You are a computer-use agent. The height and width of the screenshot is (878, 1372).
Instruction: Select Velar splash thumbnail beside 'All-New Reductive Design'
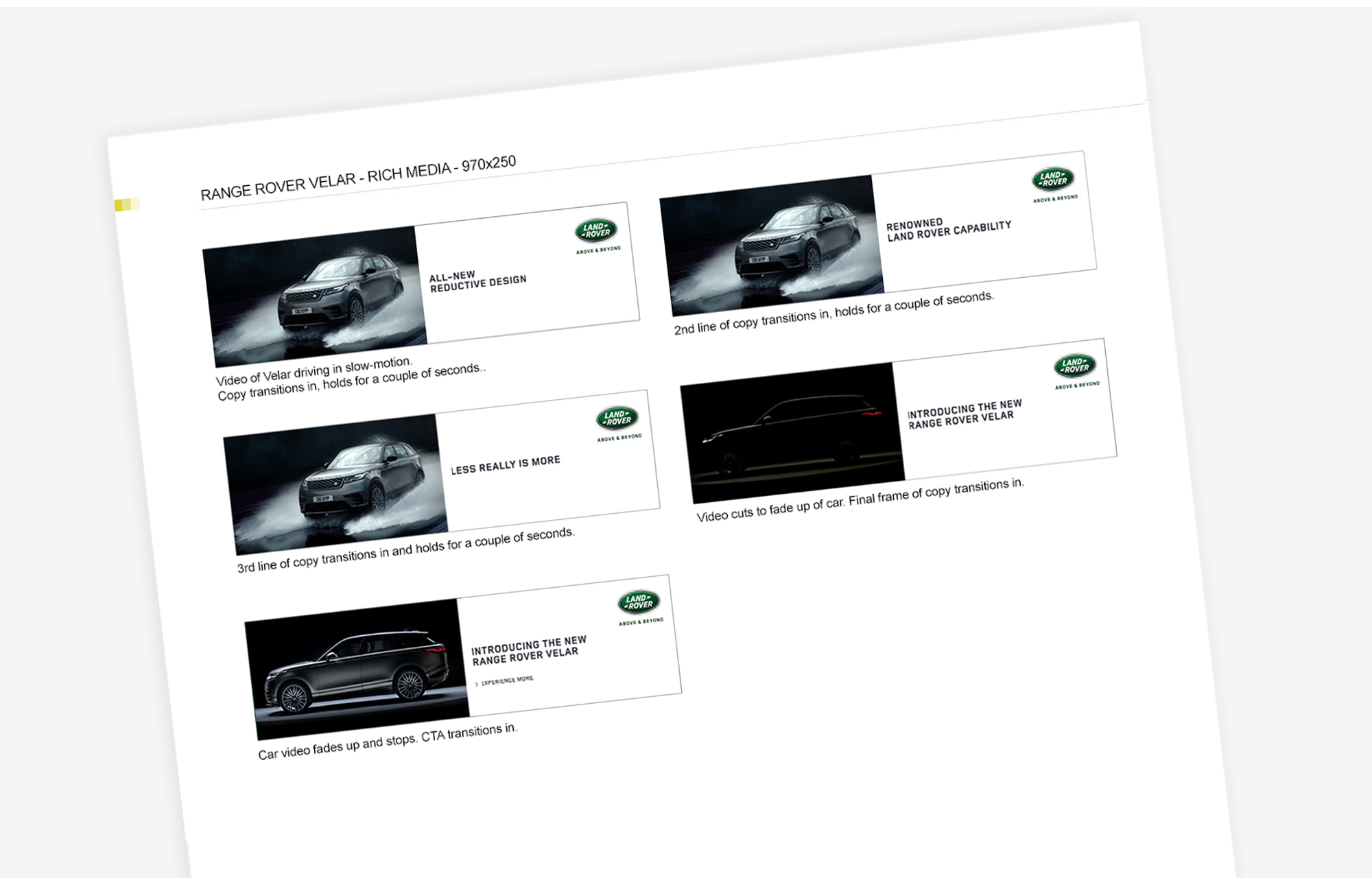point(314,296)
